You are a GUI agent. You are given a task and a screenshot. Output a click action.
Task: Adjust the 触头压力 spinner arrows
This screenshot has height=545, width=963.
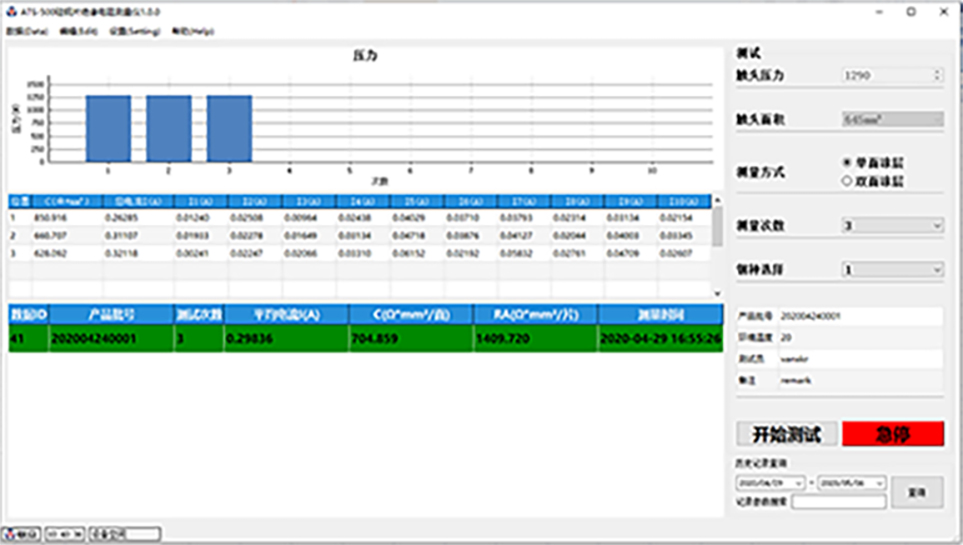point(937,75)
